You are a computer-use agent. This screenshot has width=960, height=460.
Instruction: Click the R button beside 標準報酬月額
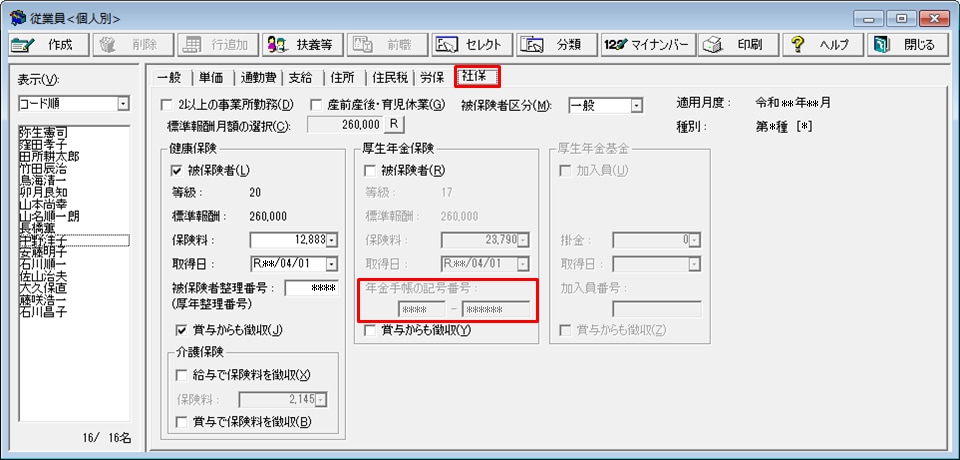[394, 124]
